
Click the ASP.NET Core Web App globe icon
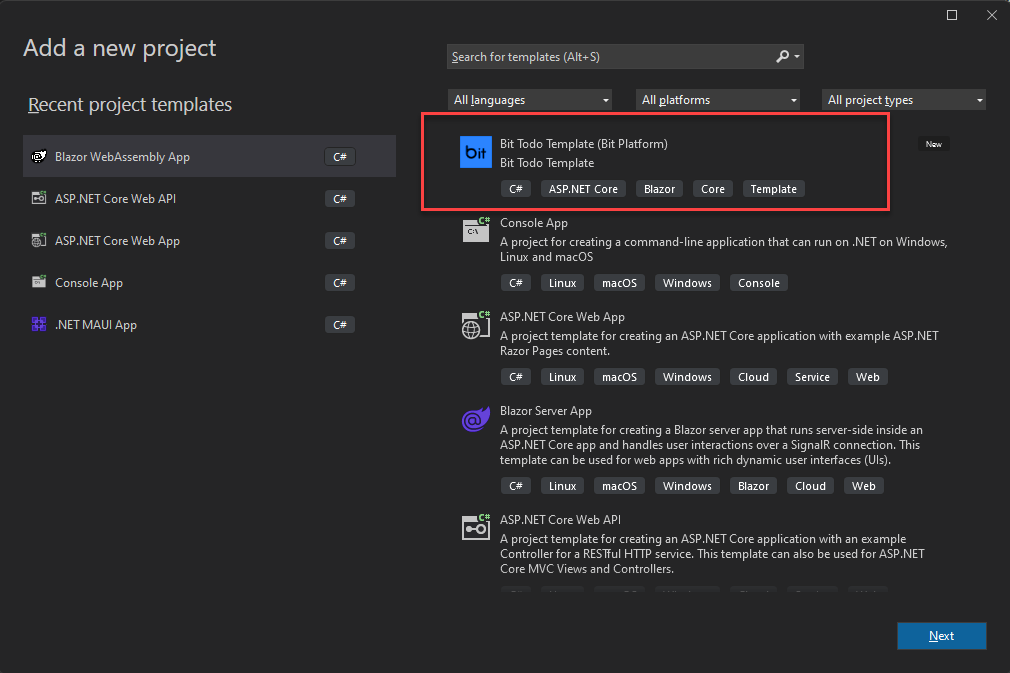475,325
